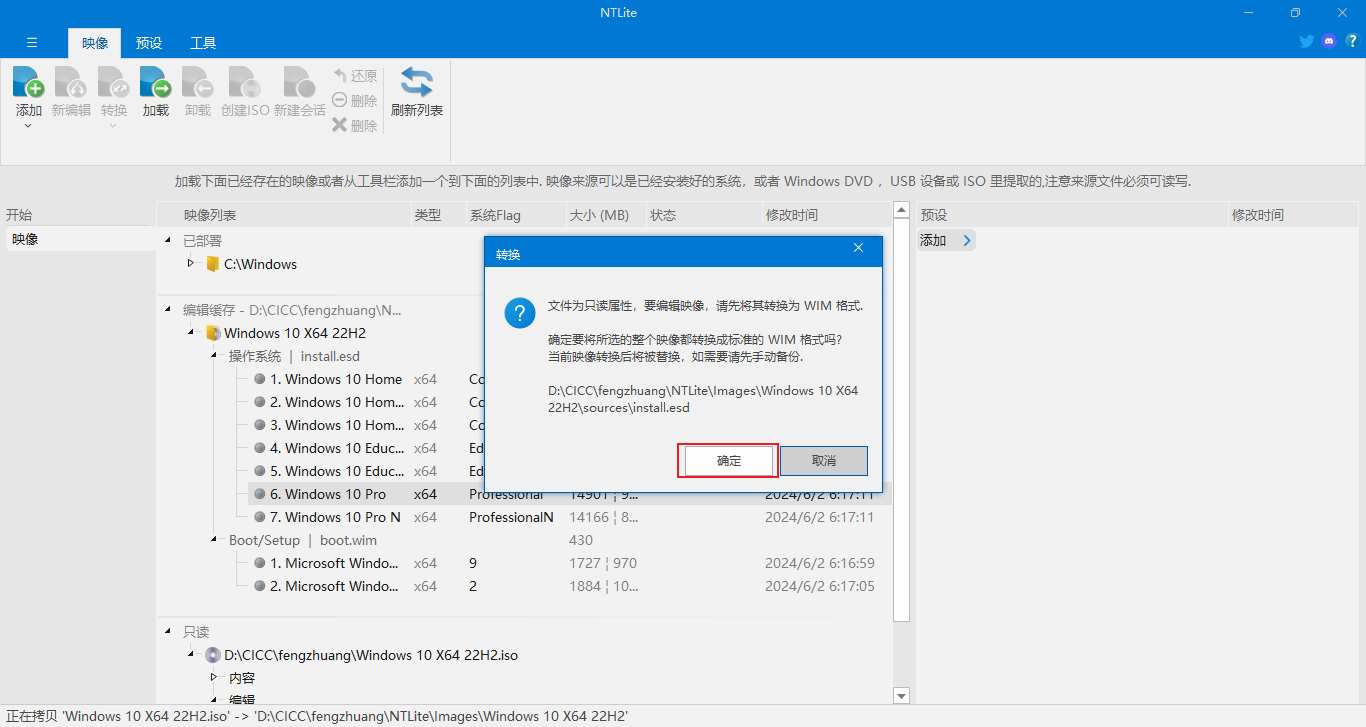The height and width of the screenshot is (727, 1366).
Task: Click 取消 in the 转换 dialog
Action: coord(824,461)
